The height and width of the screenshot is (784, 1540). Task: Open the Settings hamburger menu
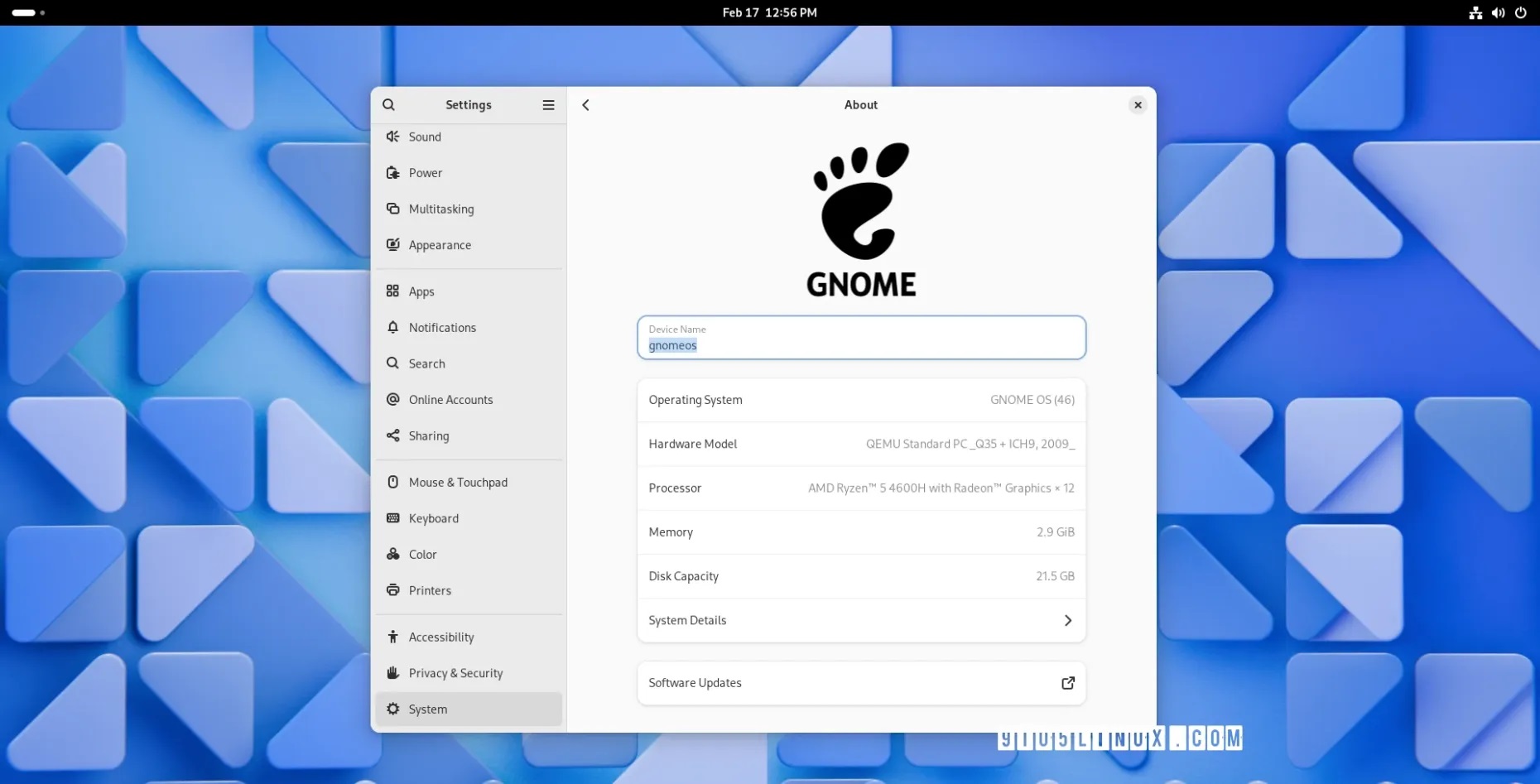click(548, 105)
